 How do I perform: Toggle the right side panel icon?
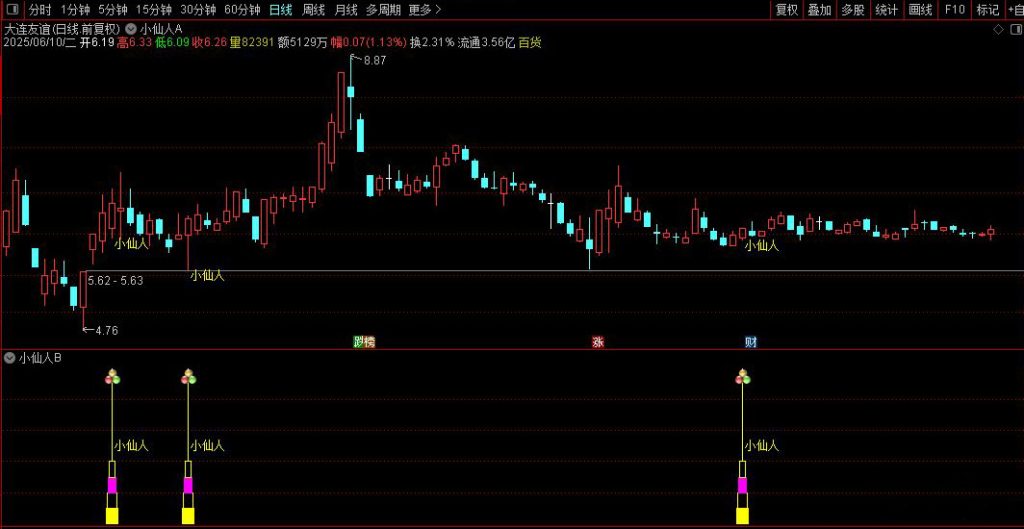click(x=1013, y=30)
